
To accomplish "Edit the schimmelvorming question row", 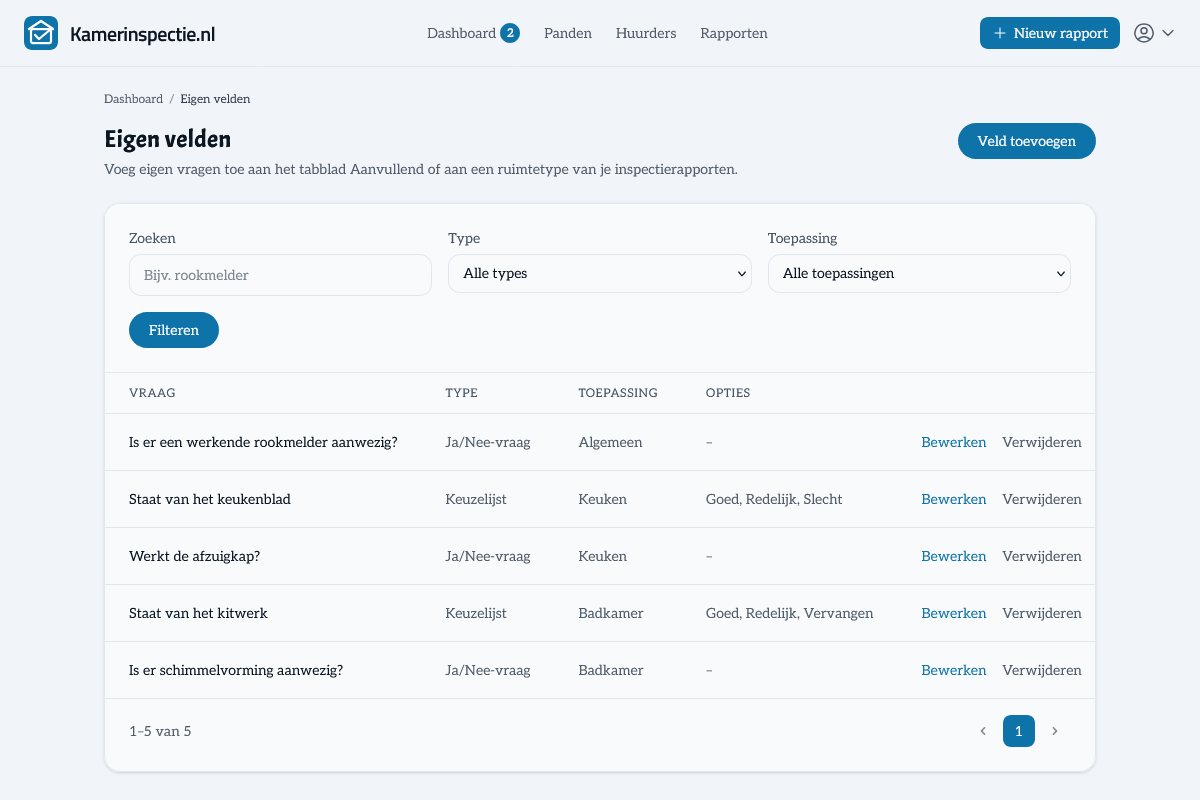I will 954,670.
